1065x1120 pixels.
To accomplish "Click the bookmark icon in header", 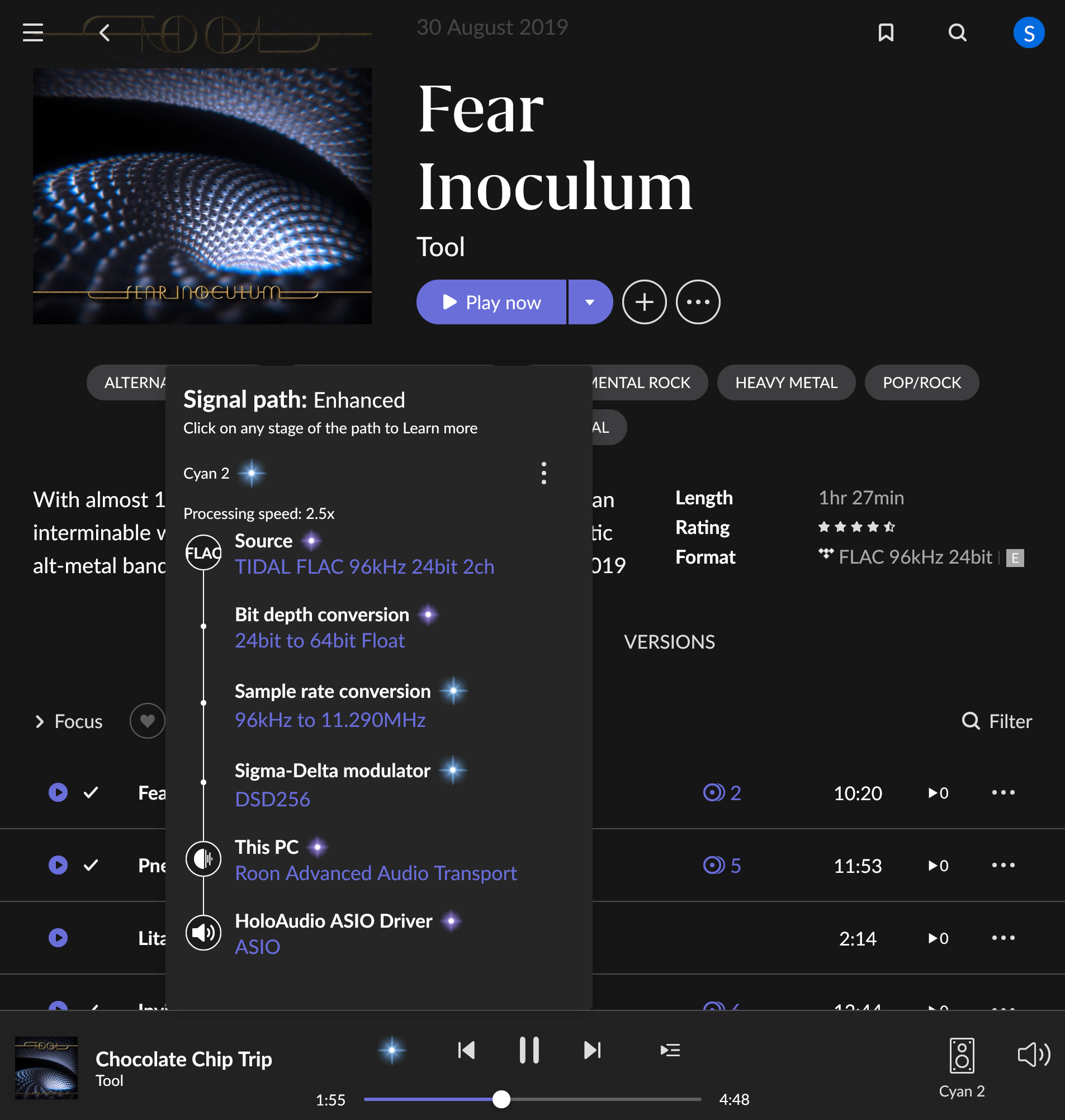I will [886, 32].
